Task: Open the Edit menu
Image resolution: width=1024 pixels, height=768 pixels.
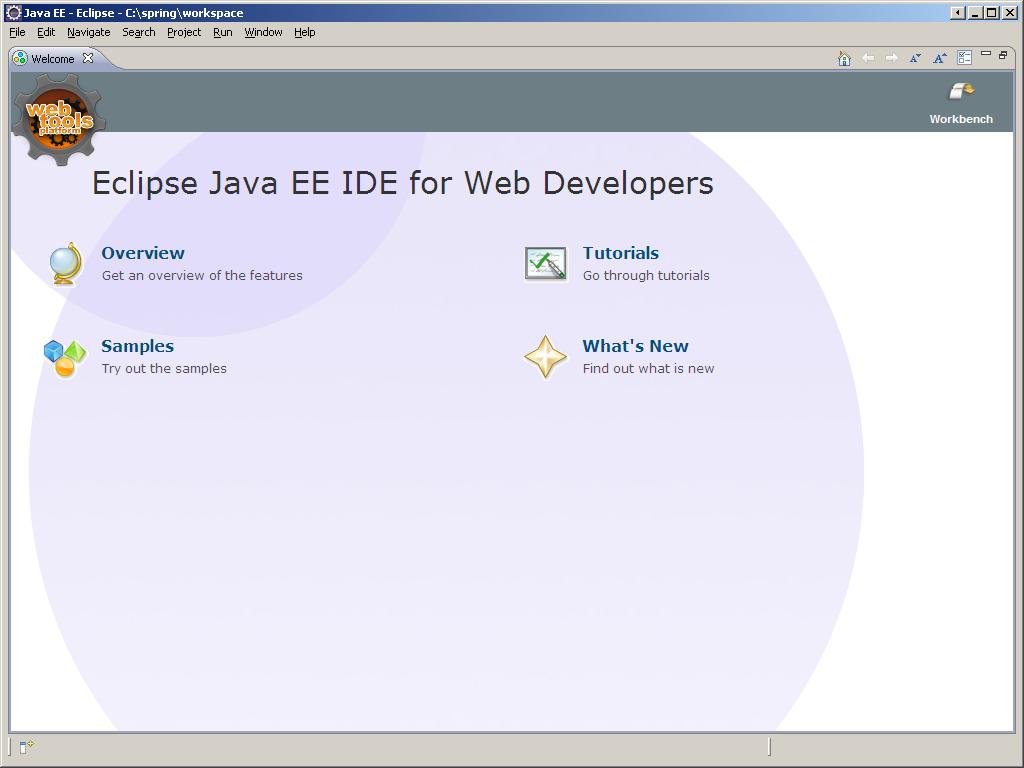Action: coord(46,32)
